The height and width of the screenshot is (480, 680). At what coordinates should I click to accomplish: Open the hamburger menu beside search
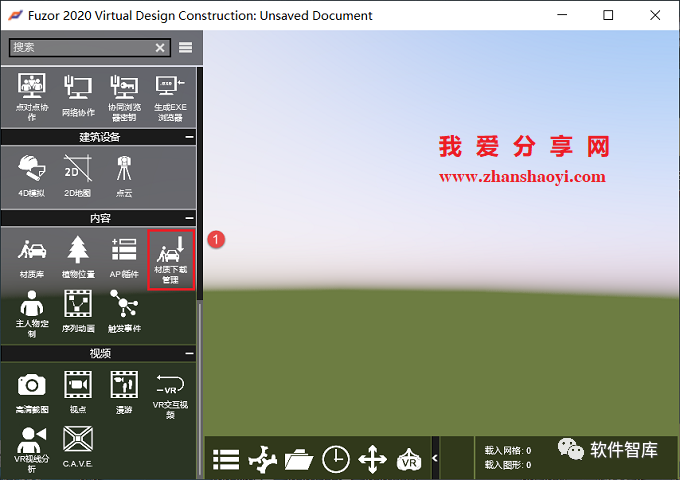(x=186, y=47)
